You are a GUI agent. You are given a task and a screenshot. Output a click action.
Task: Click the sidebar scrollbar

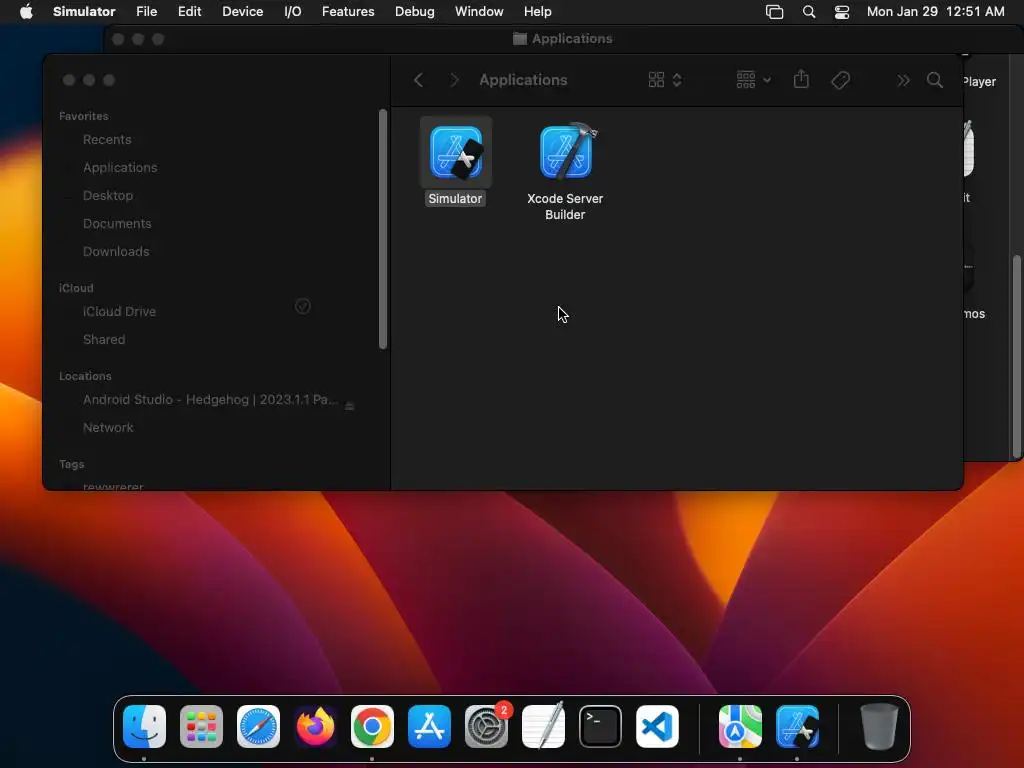pyautogui.click(x=383, y=229)
